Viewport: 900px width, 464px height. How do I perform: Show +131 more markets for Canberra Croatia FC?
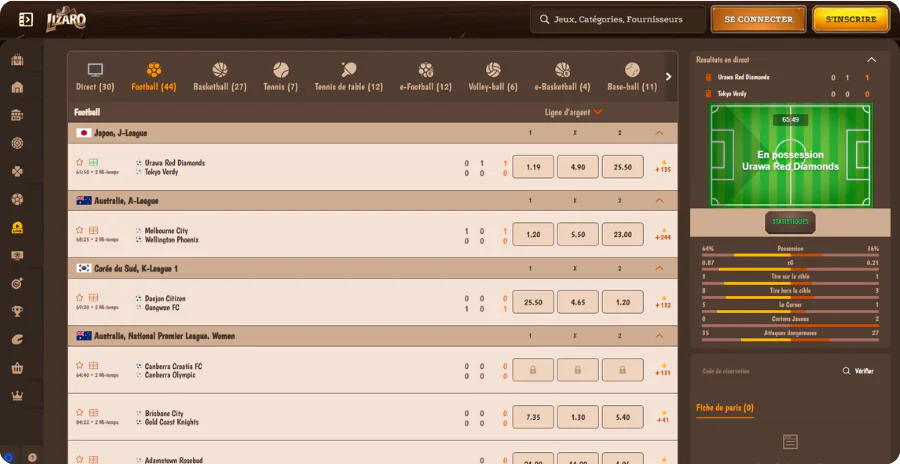click(x=663, y=370)
